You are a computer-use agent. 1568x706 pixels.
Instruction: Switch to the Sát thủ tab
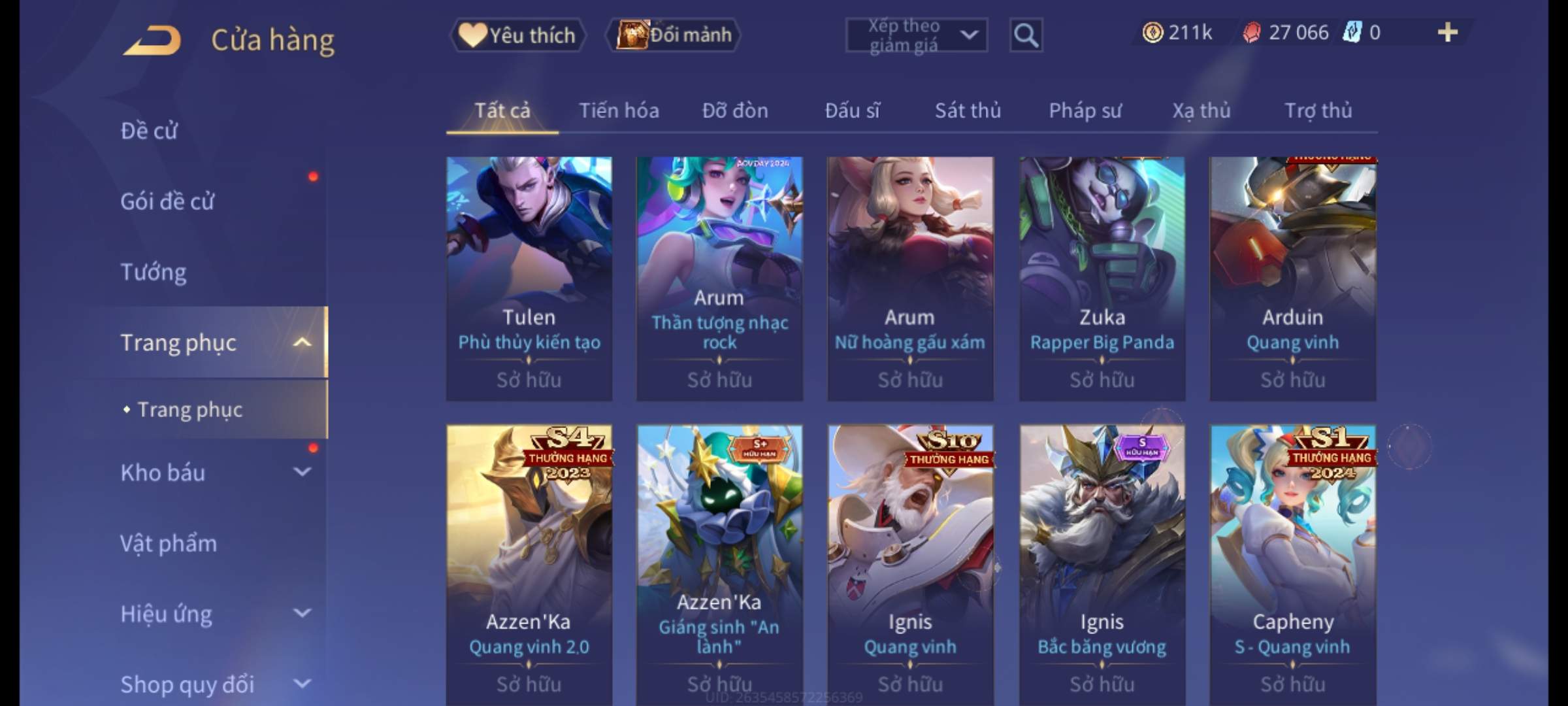point(968,110)
